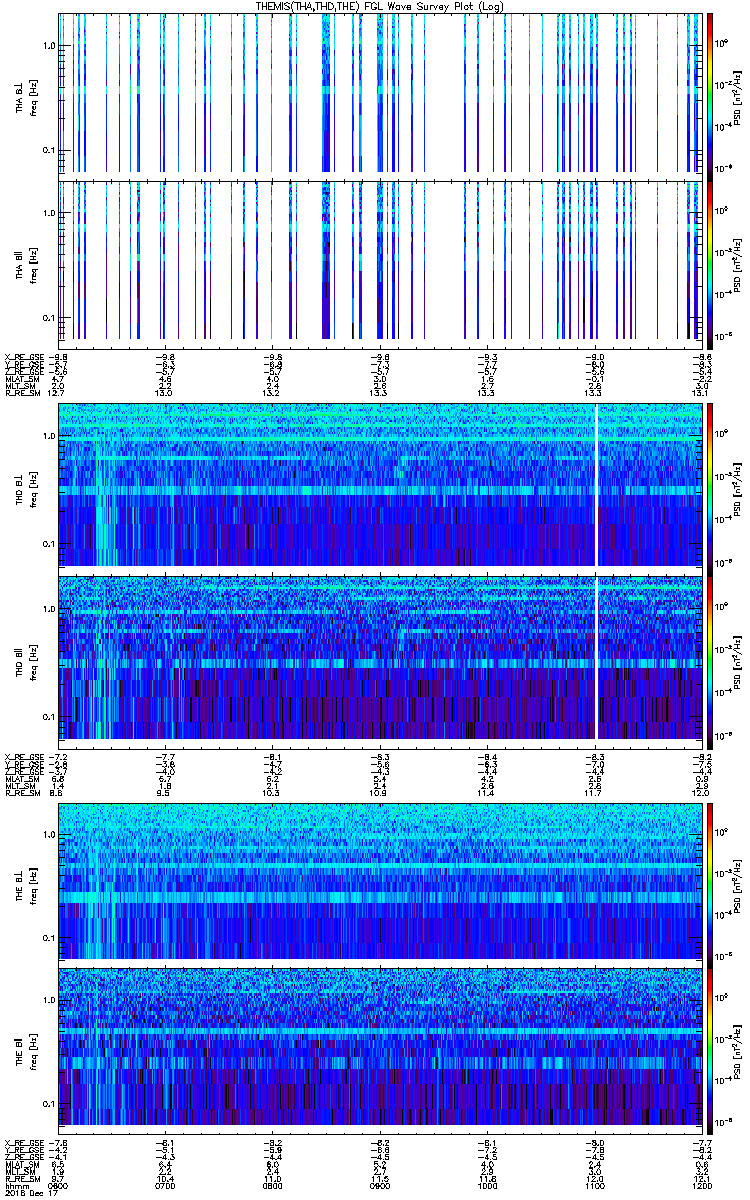Click the PSD [nT²/Hz] label beside THD B-parallel
Screen dimensions: 750x1200
tap(735, 663)
